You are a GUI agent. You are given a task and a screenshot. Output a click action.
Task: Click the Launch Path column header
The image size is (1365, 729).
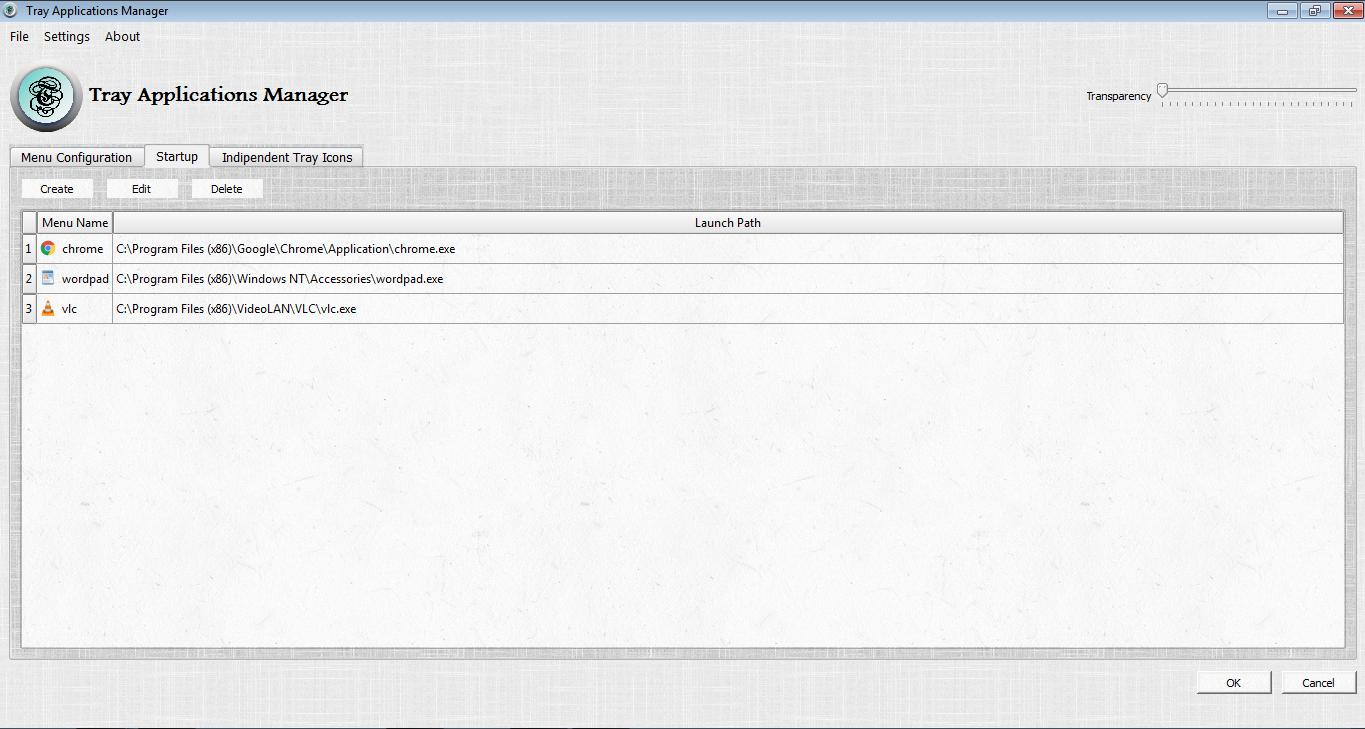point(728,222)
